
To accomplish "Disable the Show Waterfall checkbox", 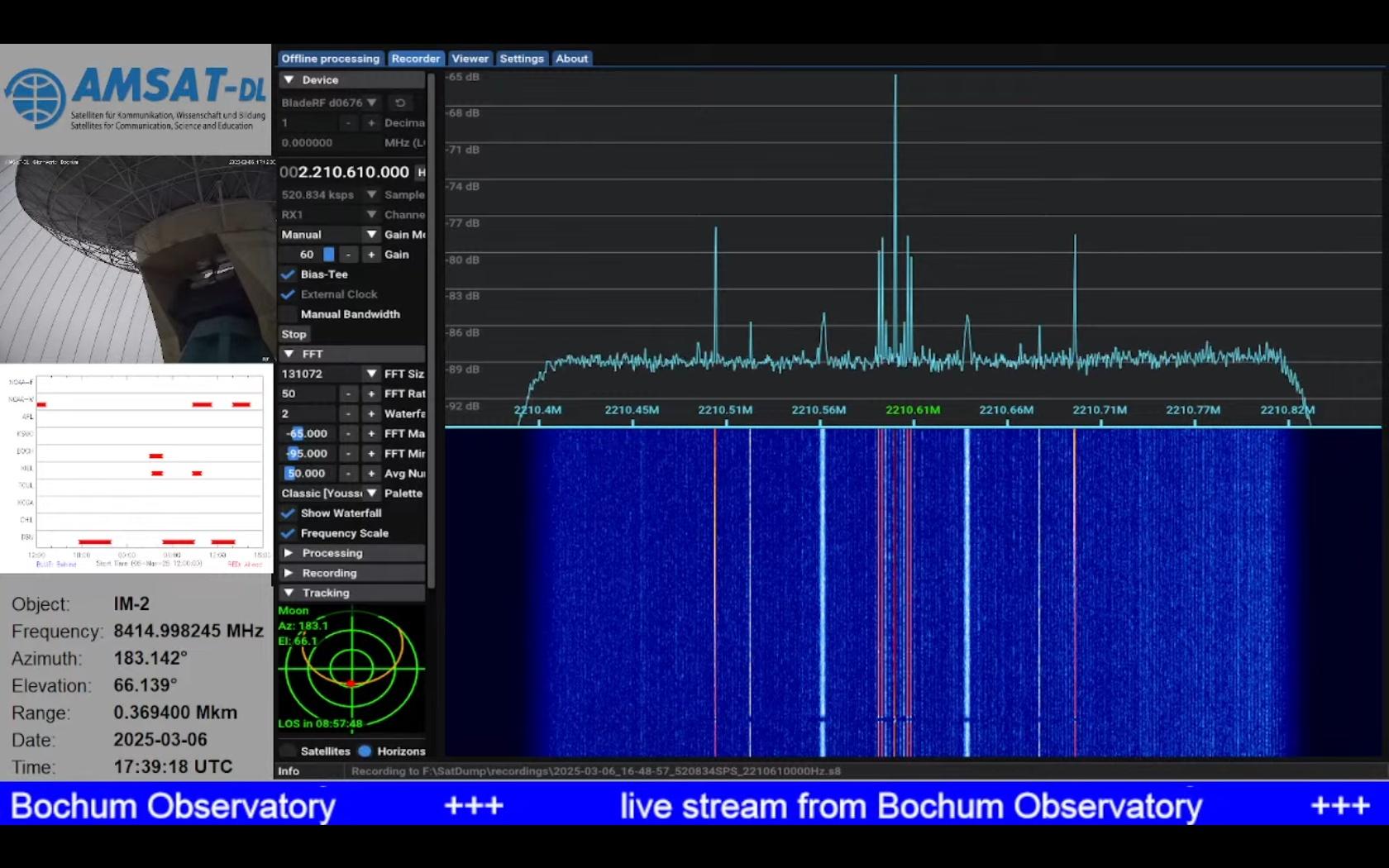I will pyautogui.click(x=288, y=513).
